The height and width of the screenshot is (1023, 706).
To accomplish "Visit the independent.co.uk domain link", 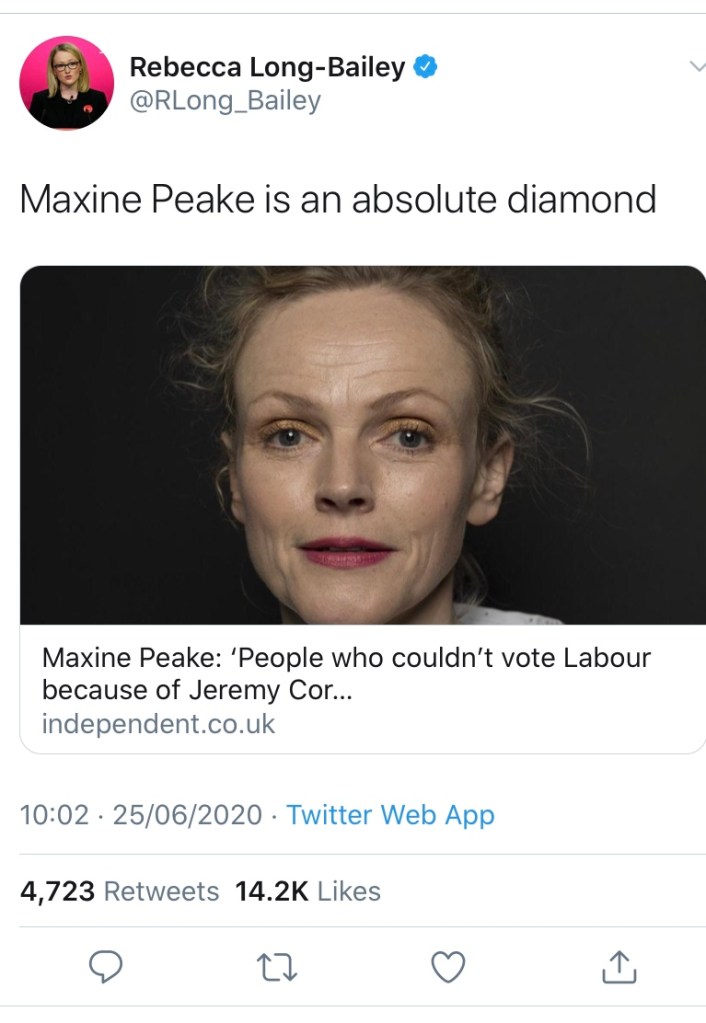I will point(158,724).
